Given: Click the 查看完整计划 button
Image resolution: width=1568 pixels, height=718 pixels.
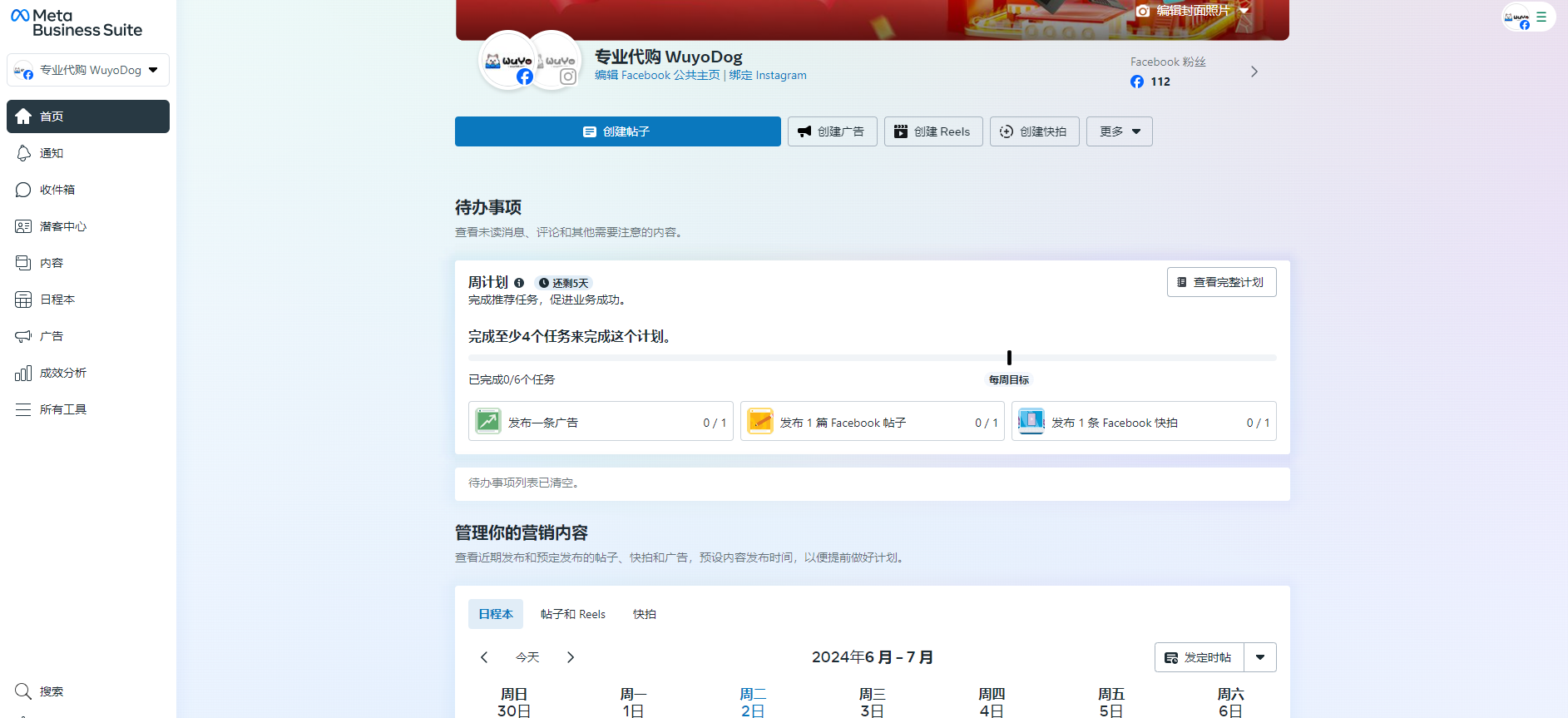Looking at the screenshot, I should coord(1222,282).
